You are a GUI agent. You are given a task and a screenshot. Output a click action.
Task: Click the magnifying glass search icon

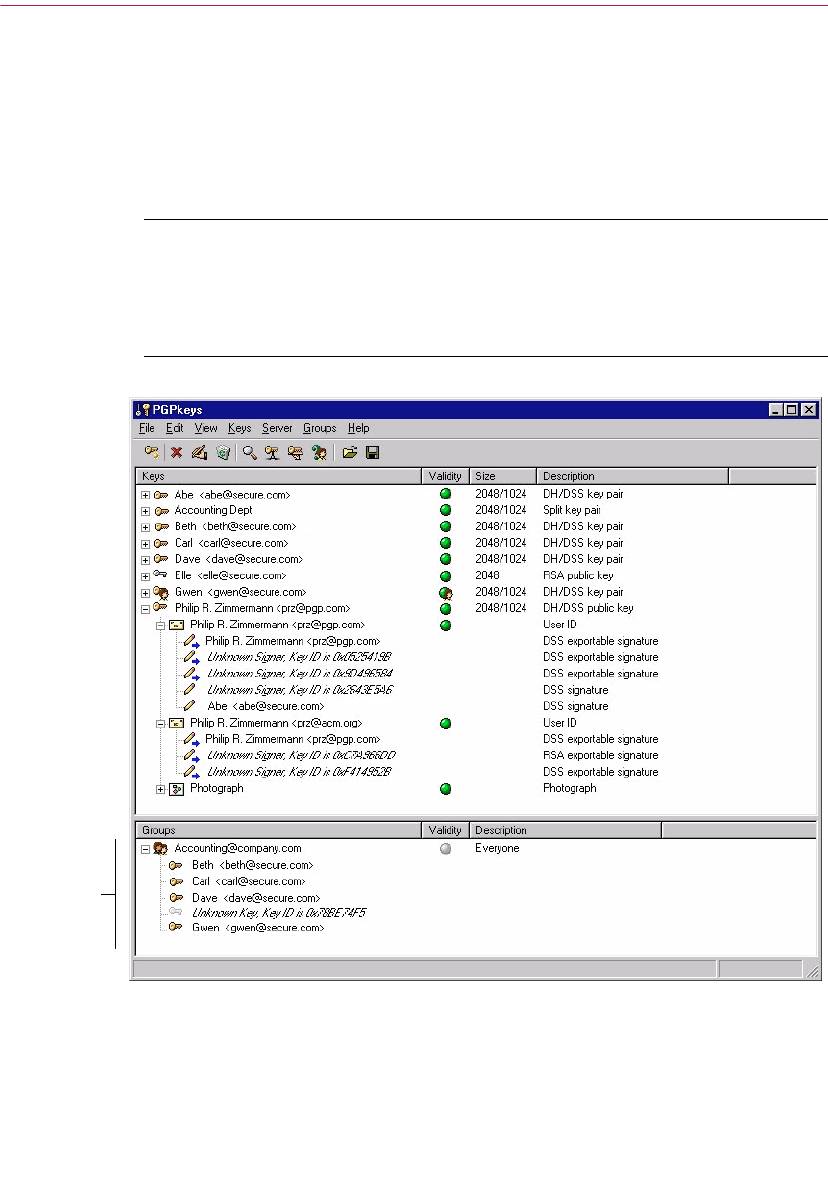pyautogui.click(x=249, y=452)
